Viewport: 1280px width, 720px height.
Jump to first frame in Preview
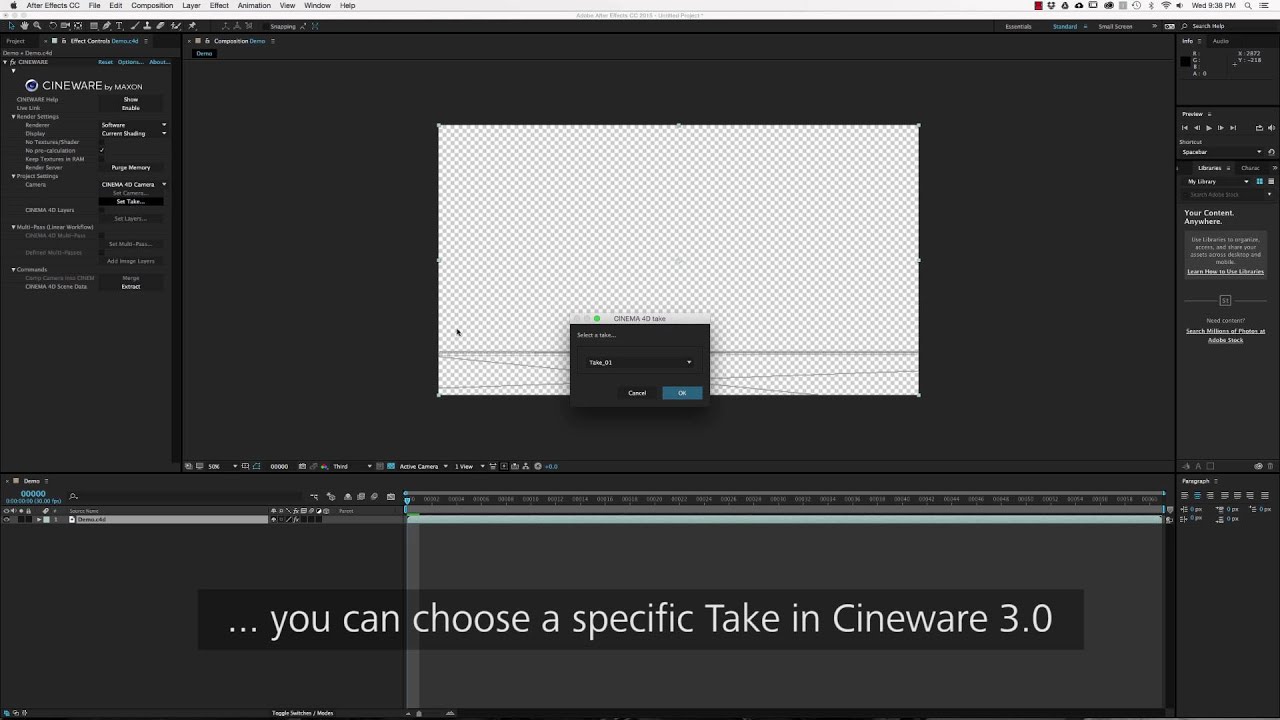[x=1185, y=128]
